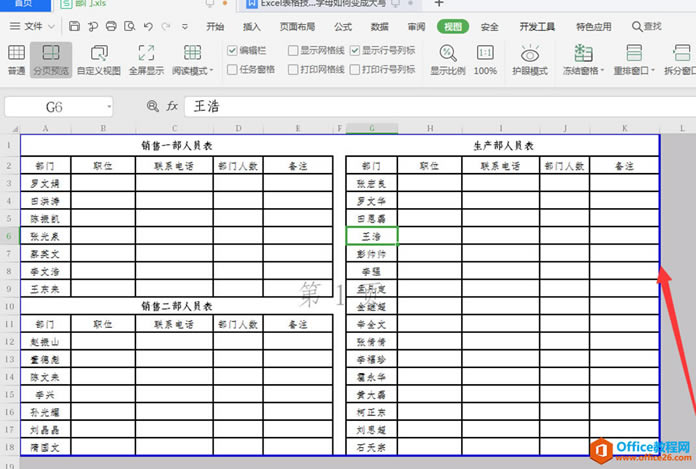The width and height of the screenshot is (696, 469).
Task: Select 分页预览 page break preview
Action: (51, 60)
